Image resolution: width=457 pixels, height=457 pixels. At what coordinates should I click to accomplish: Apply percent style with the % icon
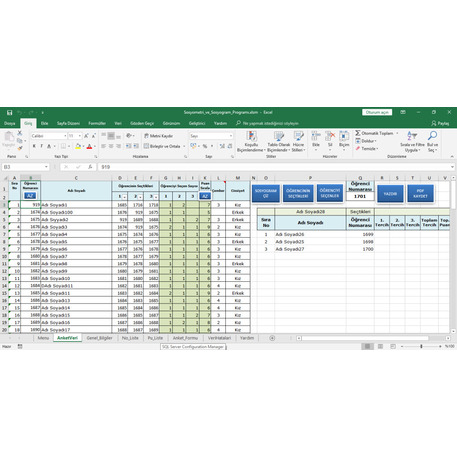tap(205, 146)
